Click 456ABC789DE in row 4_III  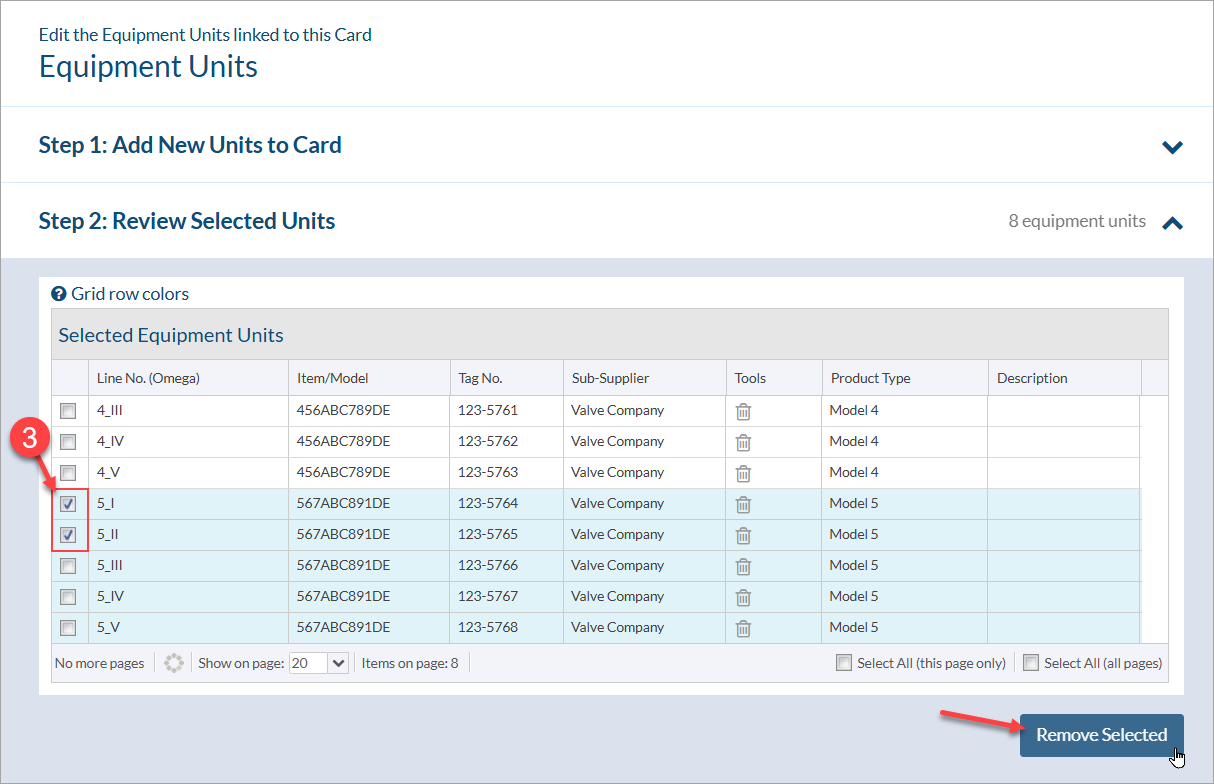(343, 411)
